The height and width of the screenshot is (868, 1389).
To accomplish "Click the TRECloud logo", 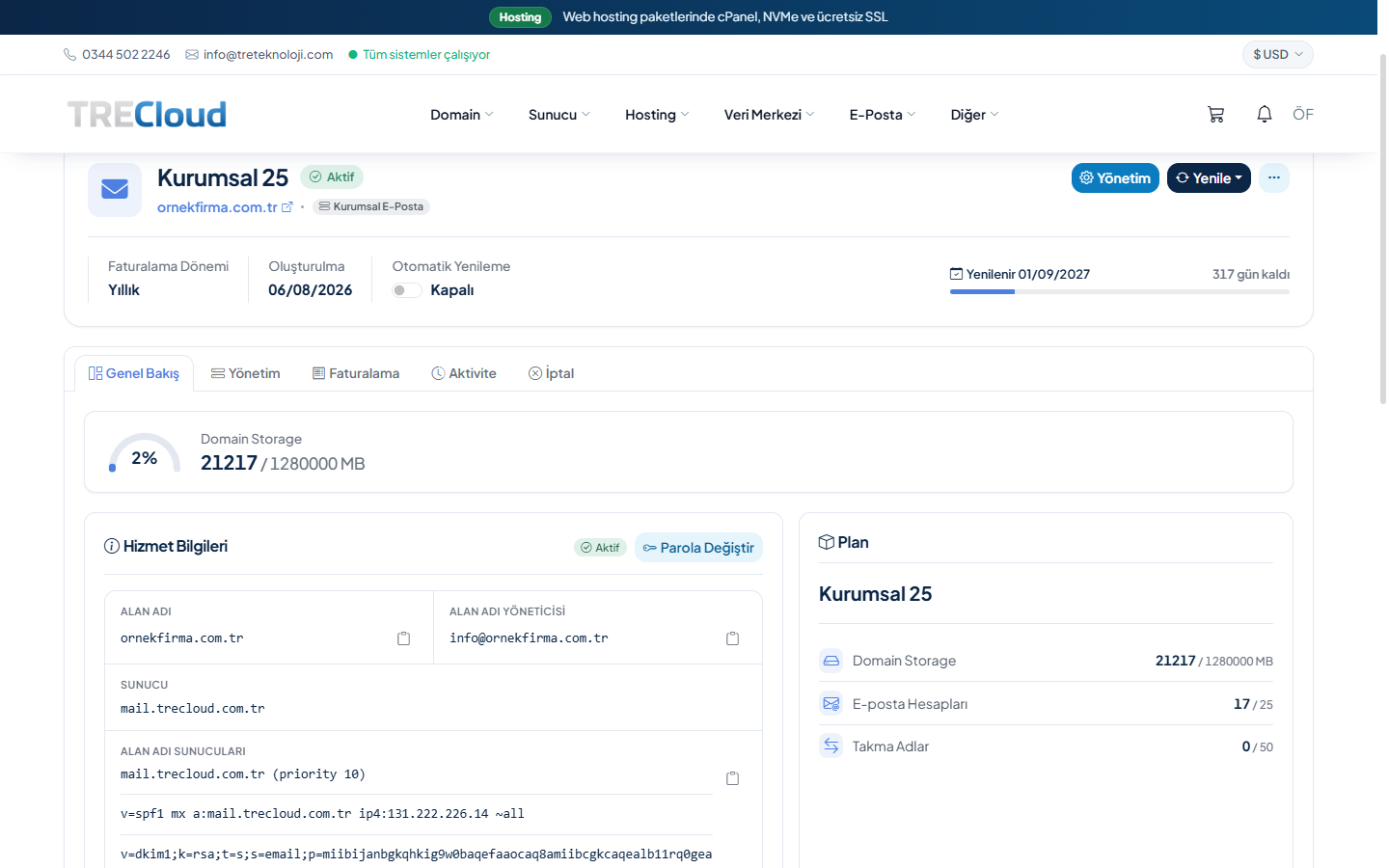I will click(x=147, y=114).
